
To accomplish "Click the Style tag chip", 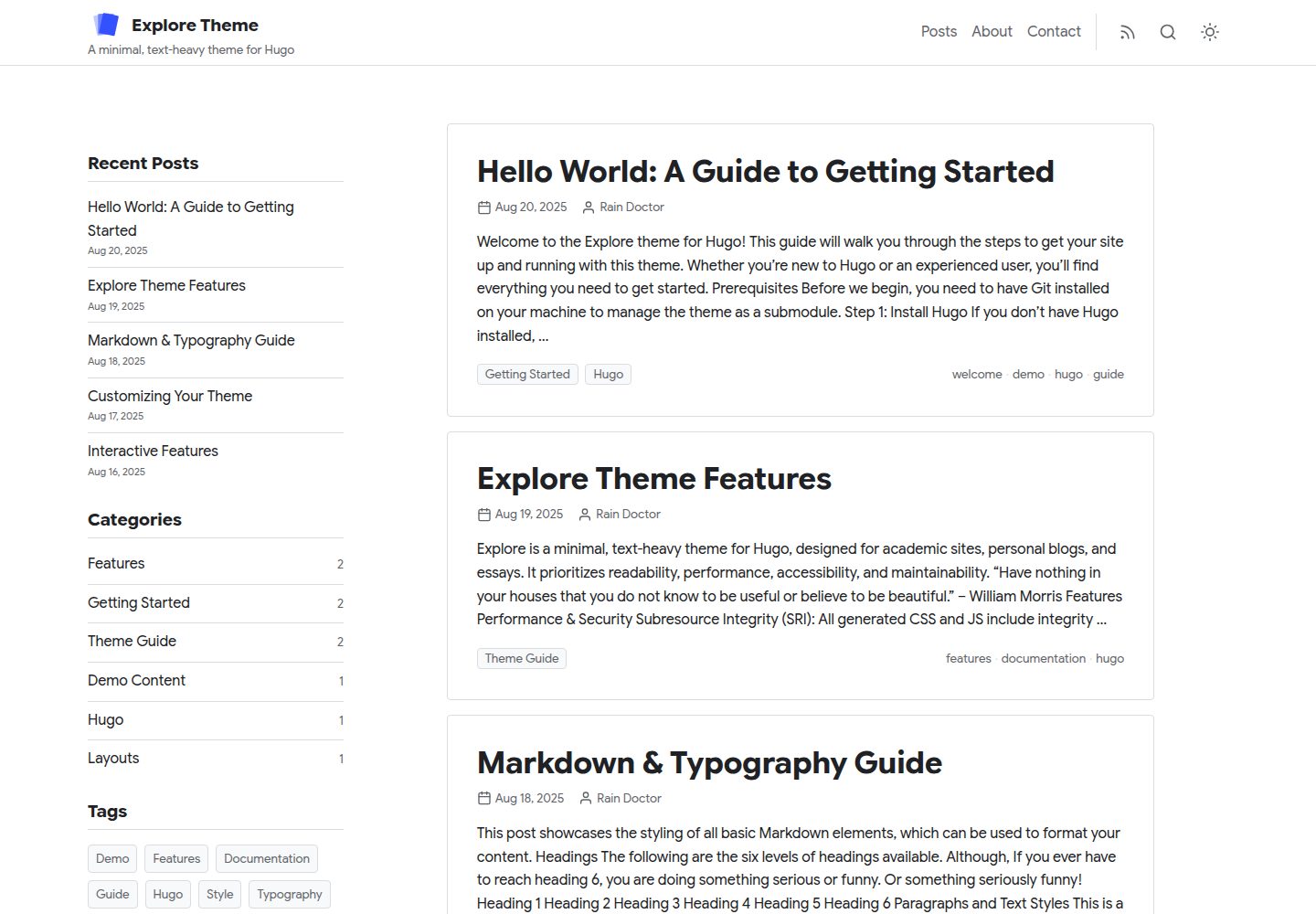I will point(219,894).
